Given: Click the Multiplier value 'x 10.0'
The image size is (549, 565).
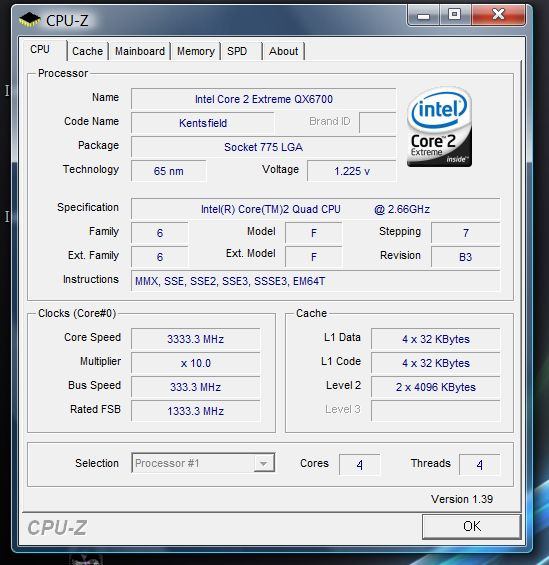Looking at the screenshot, I should [196, 363].
